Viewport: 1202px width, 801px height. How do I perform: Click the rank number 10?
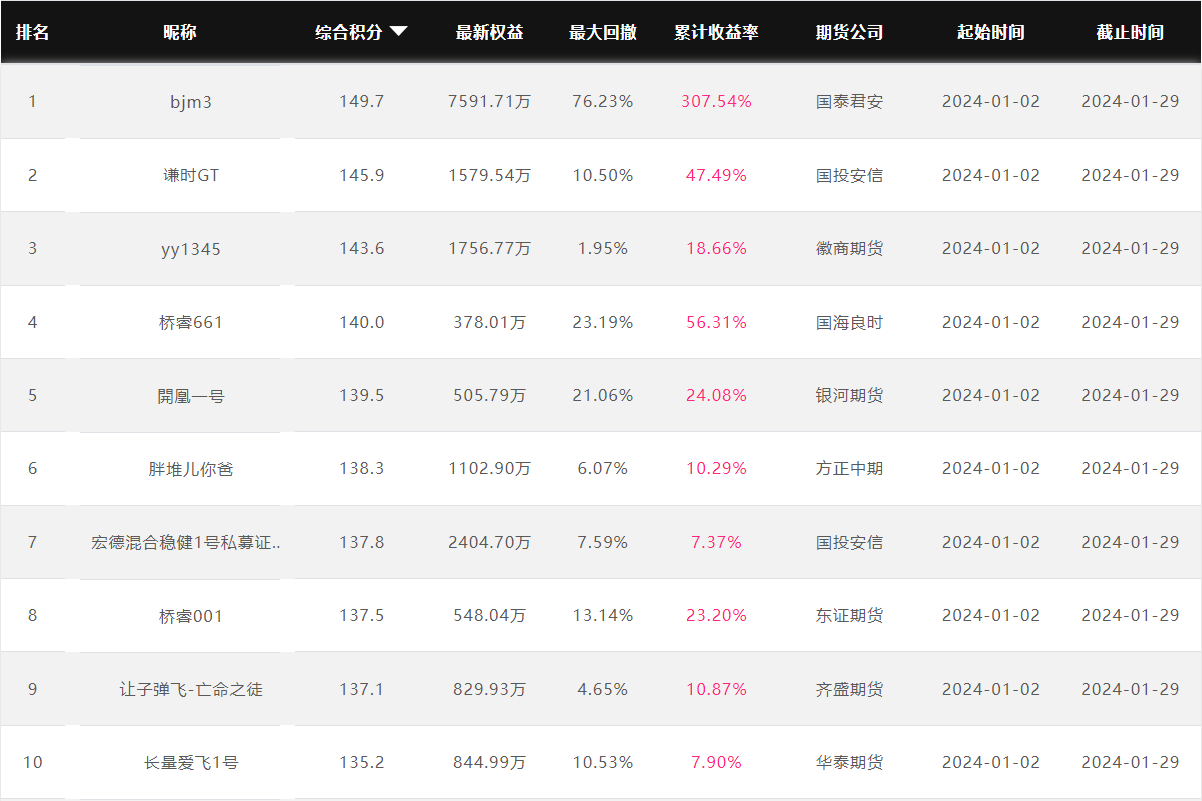[x=33, y=763]
